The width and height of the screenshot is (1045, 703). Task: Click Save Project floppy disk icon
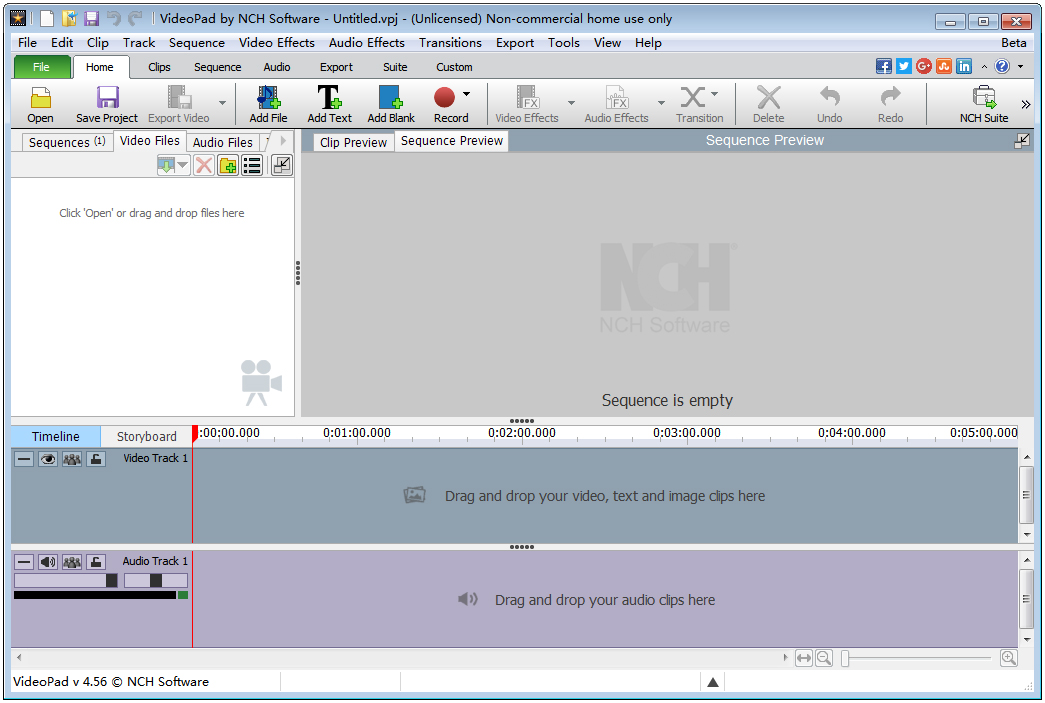coord(107,98)
